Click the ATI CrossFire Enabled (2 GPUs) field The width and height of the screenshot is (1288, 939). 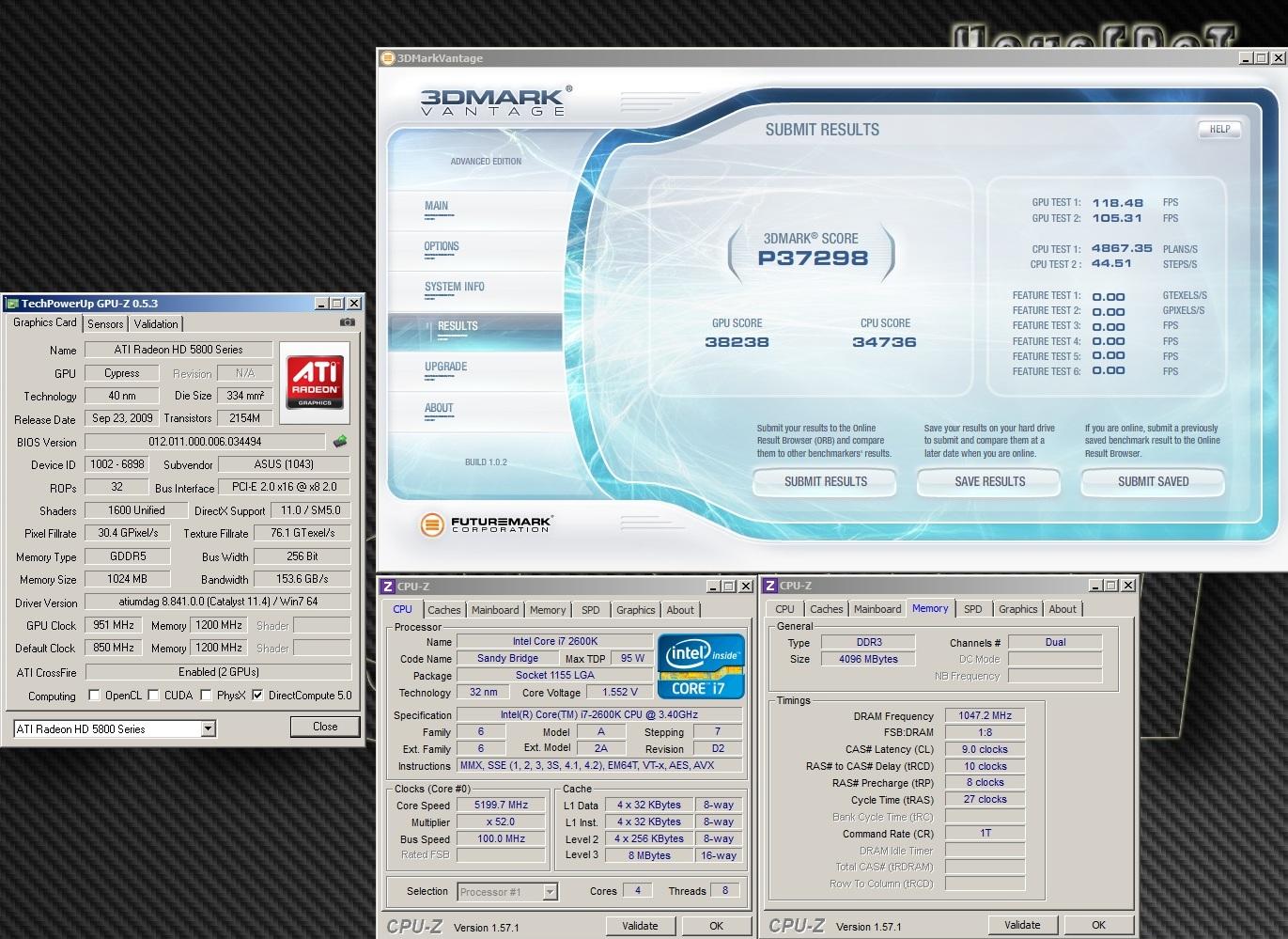pyautogui.click(x=218, y=672)
